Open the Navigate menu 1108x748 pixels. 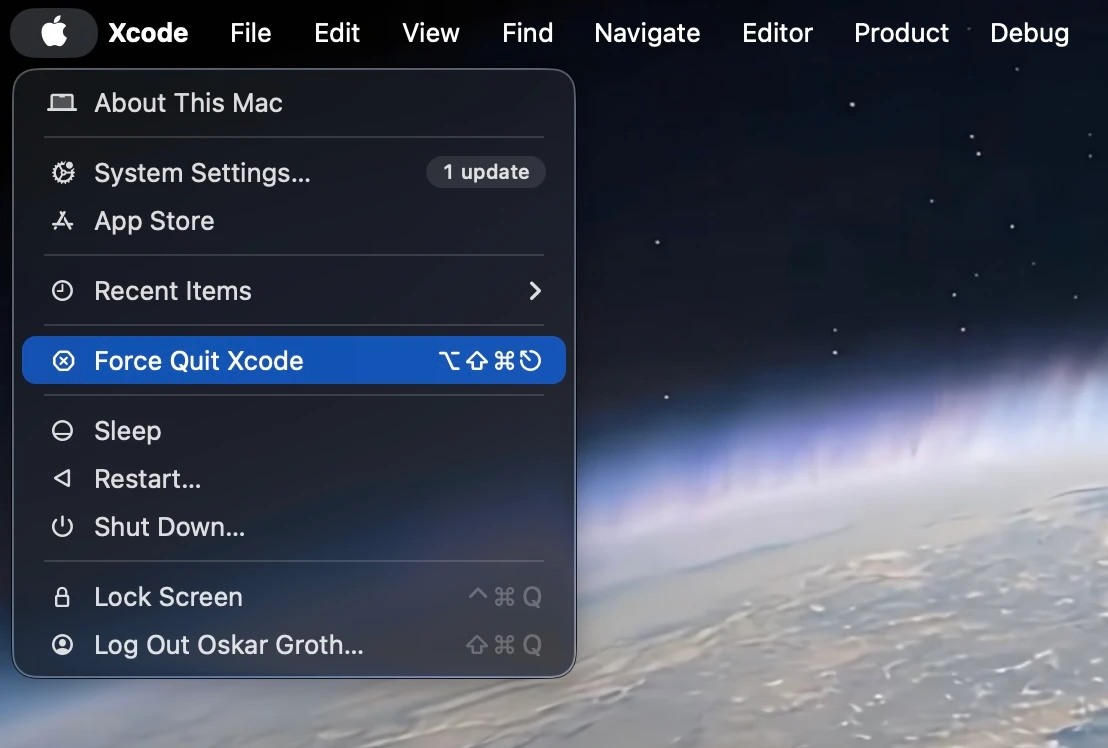click(647, 33)
